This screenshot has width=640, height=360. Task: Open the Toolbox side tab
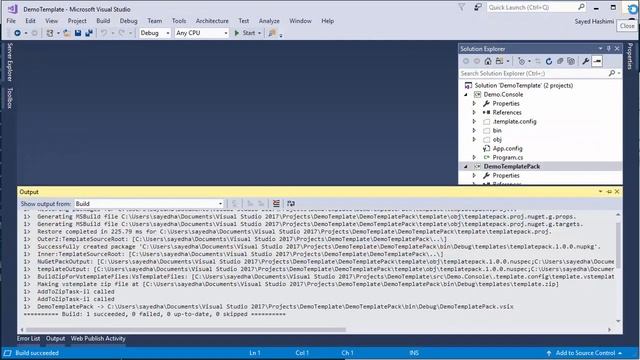click(x=10, y=98)
